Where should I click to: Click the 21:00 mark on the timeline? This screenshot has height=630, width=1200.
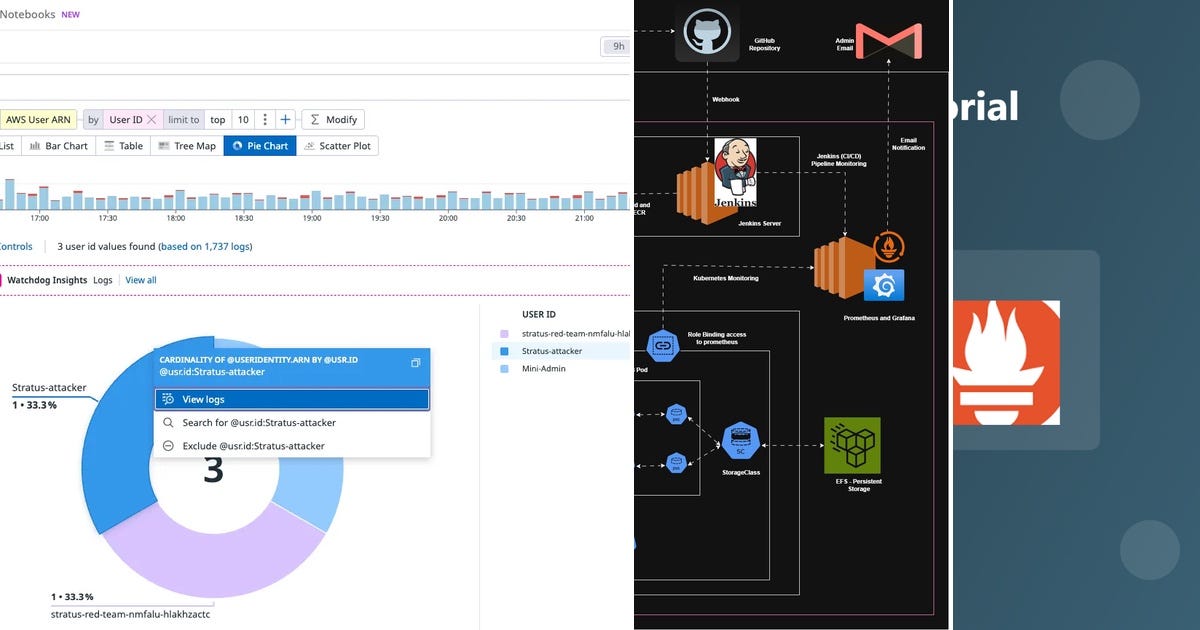click(x=584, y=217)
